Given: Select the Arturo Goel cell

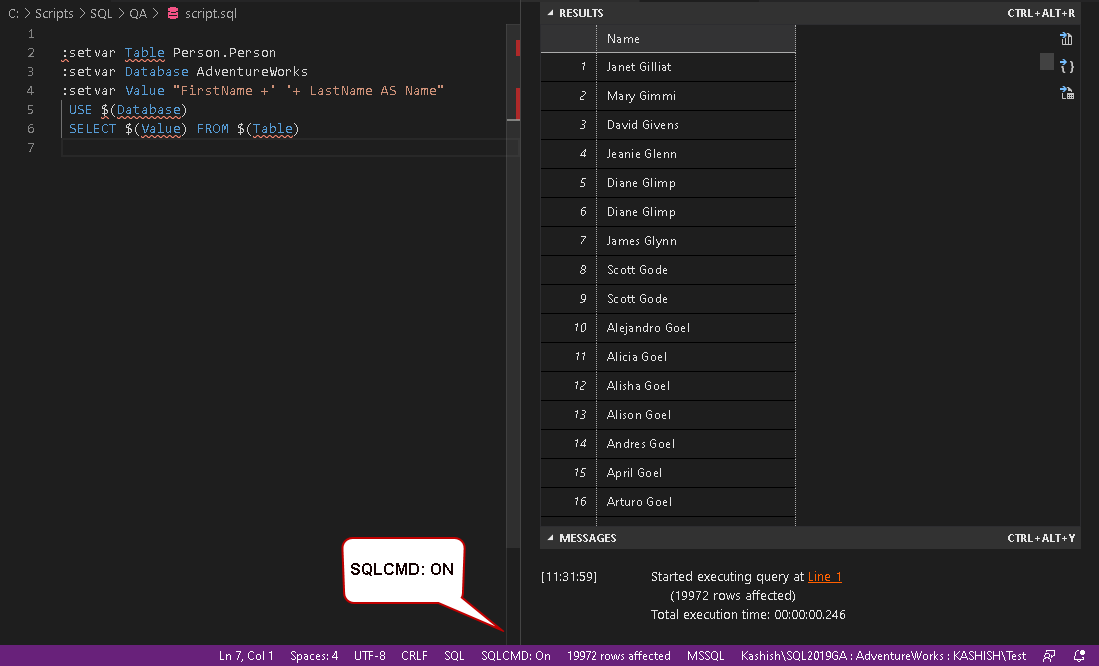Looking at the screenshot, I should pos(696,502).
